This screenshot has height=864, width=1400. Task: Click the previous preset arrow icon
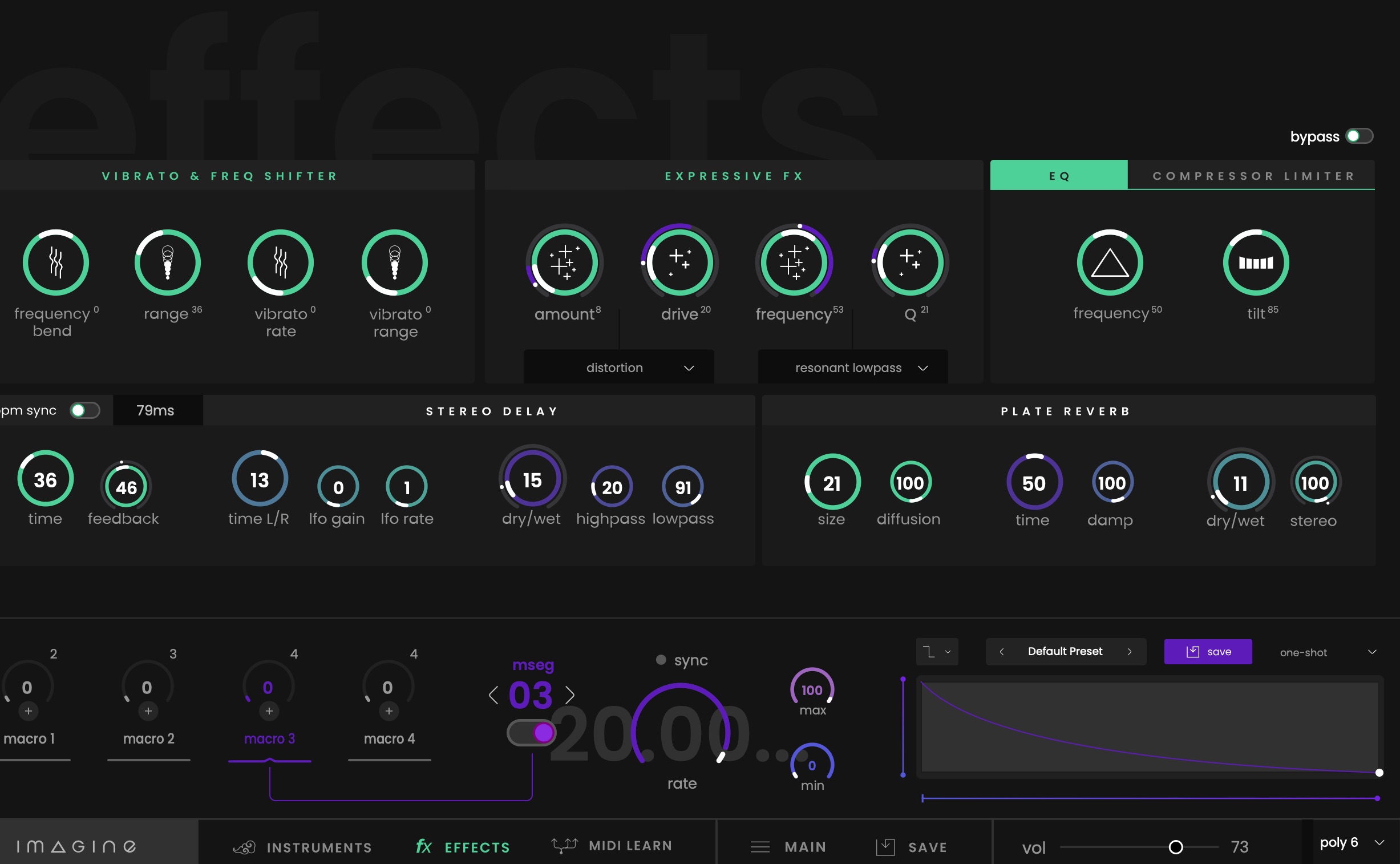pyautogui.click(x=1001, y=652)
